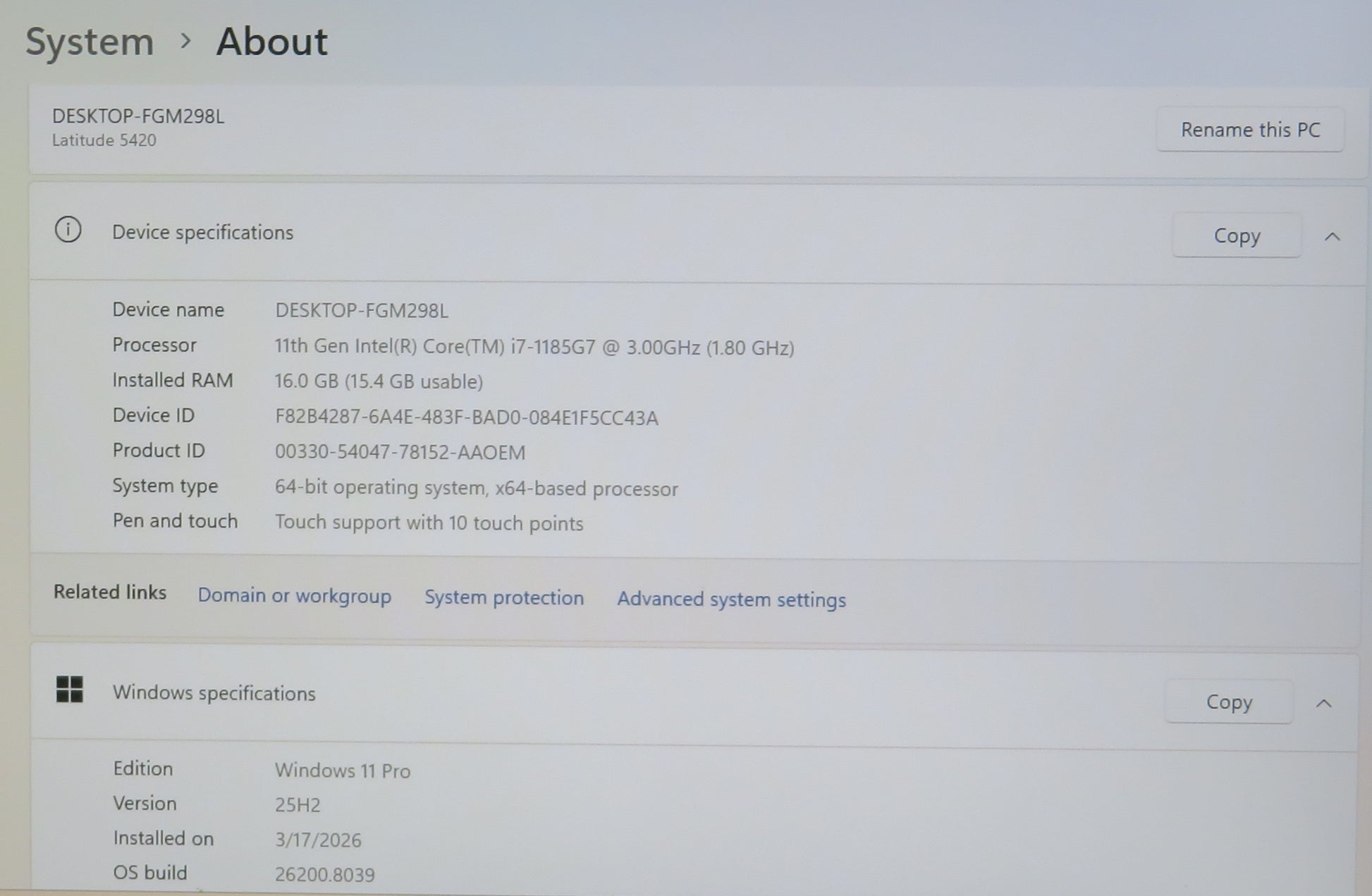
Task: Click the breadcrumb chevron separator
Action: [x=185, y=42]
